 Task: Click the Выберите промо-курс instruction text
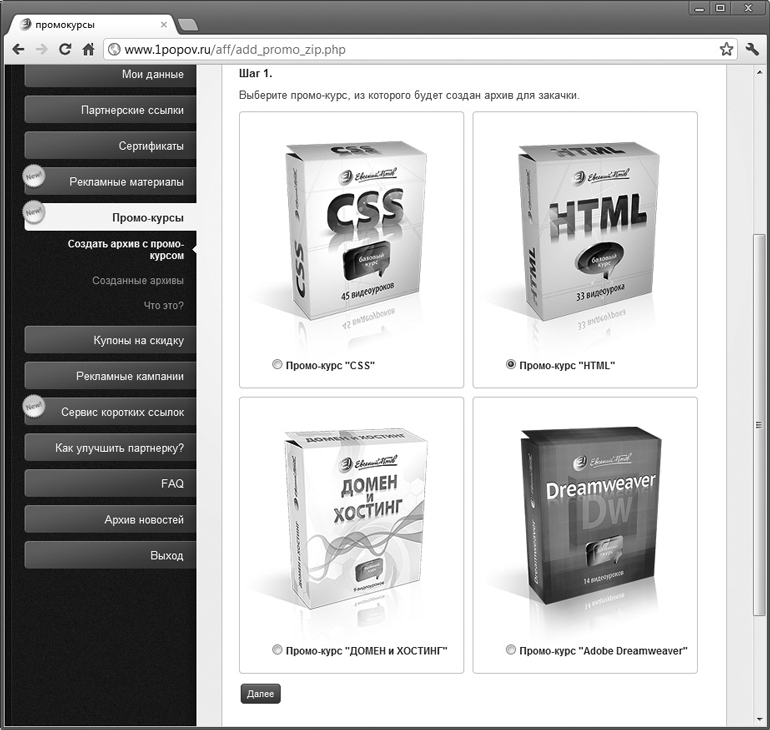pos(409,95)
